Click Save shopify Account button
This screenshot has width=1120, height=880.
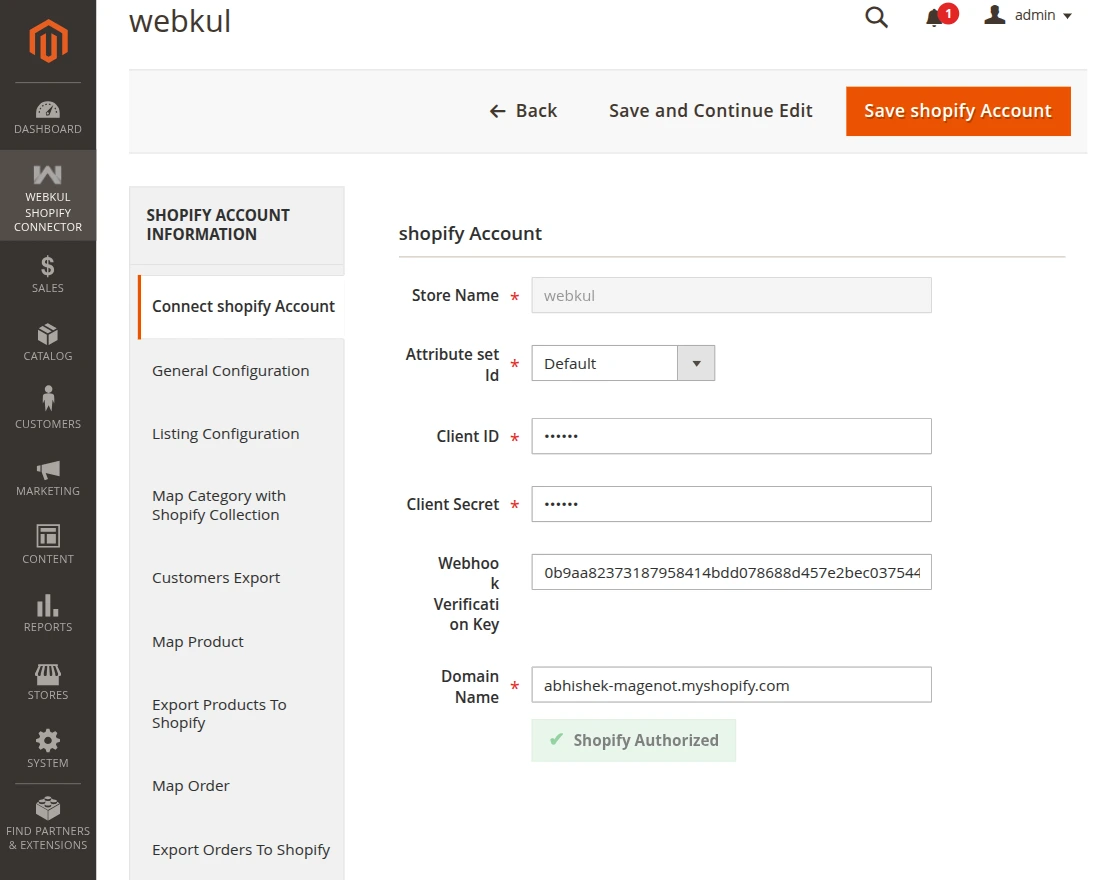tap(957, 111)
